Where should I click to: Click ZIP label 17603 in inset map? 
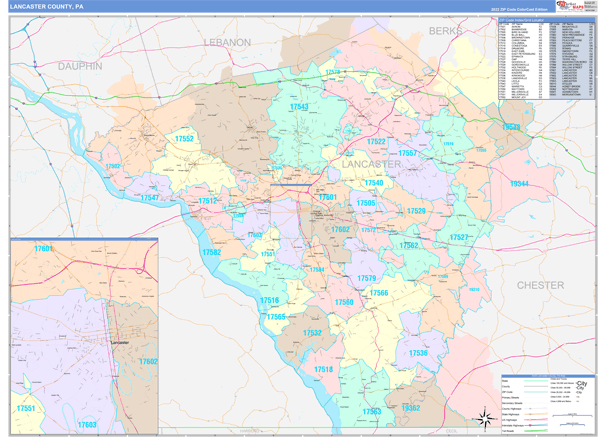click(x=87, y=424)
